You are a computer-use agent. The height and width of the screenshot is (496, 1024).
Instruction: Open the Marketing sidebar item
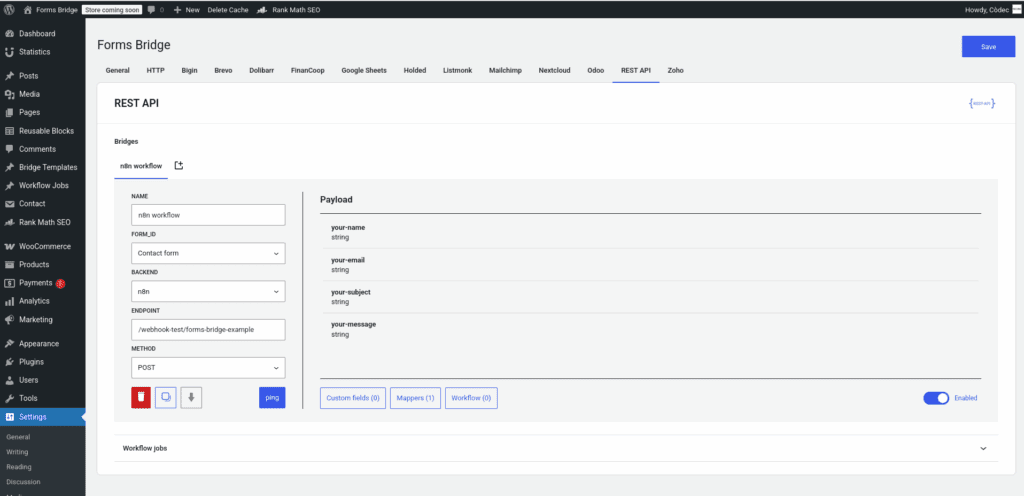tap(42, 319)
